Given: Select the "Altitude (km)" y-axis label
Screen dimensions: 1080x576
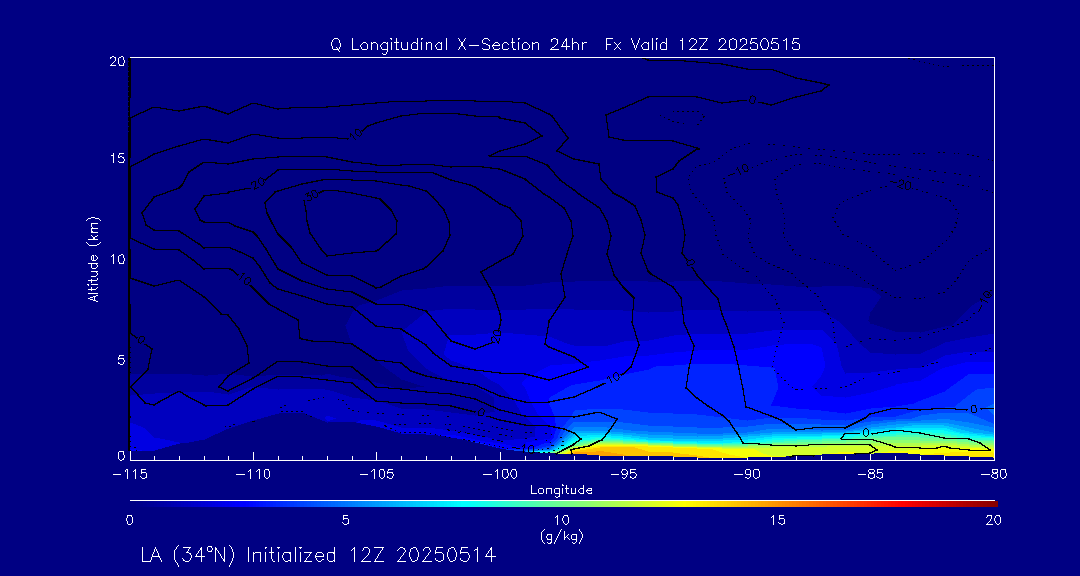Looking at the screenshot, I should 94,257.
